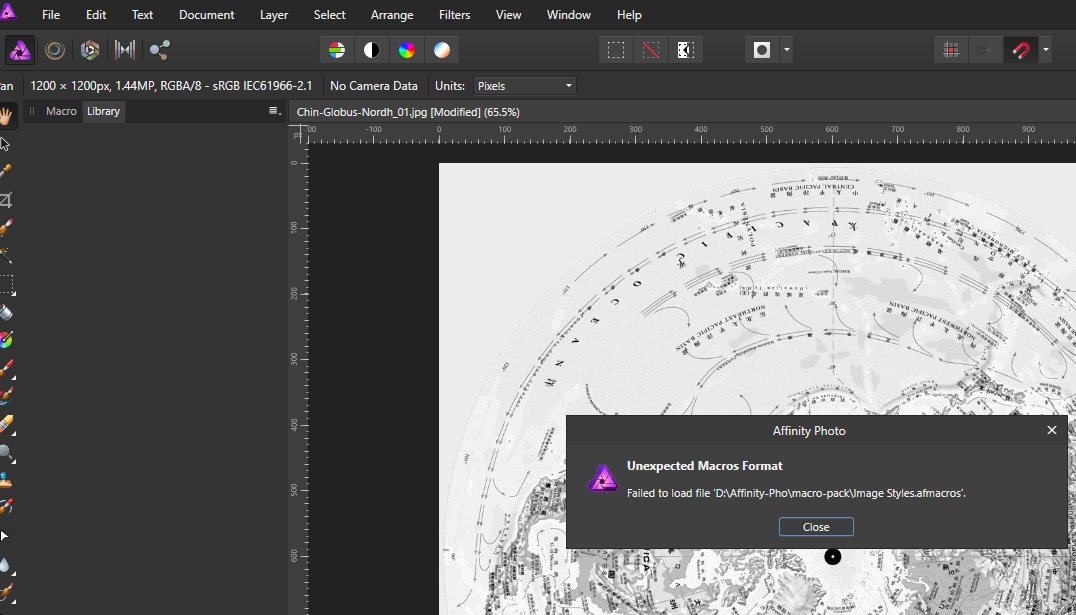The image size is (1076, 615).
Task: Select the Gradient tool
Action: coord(5,340)
